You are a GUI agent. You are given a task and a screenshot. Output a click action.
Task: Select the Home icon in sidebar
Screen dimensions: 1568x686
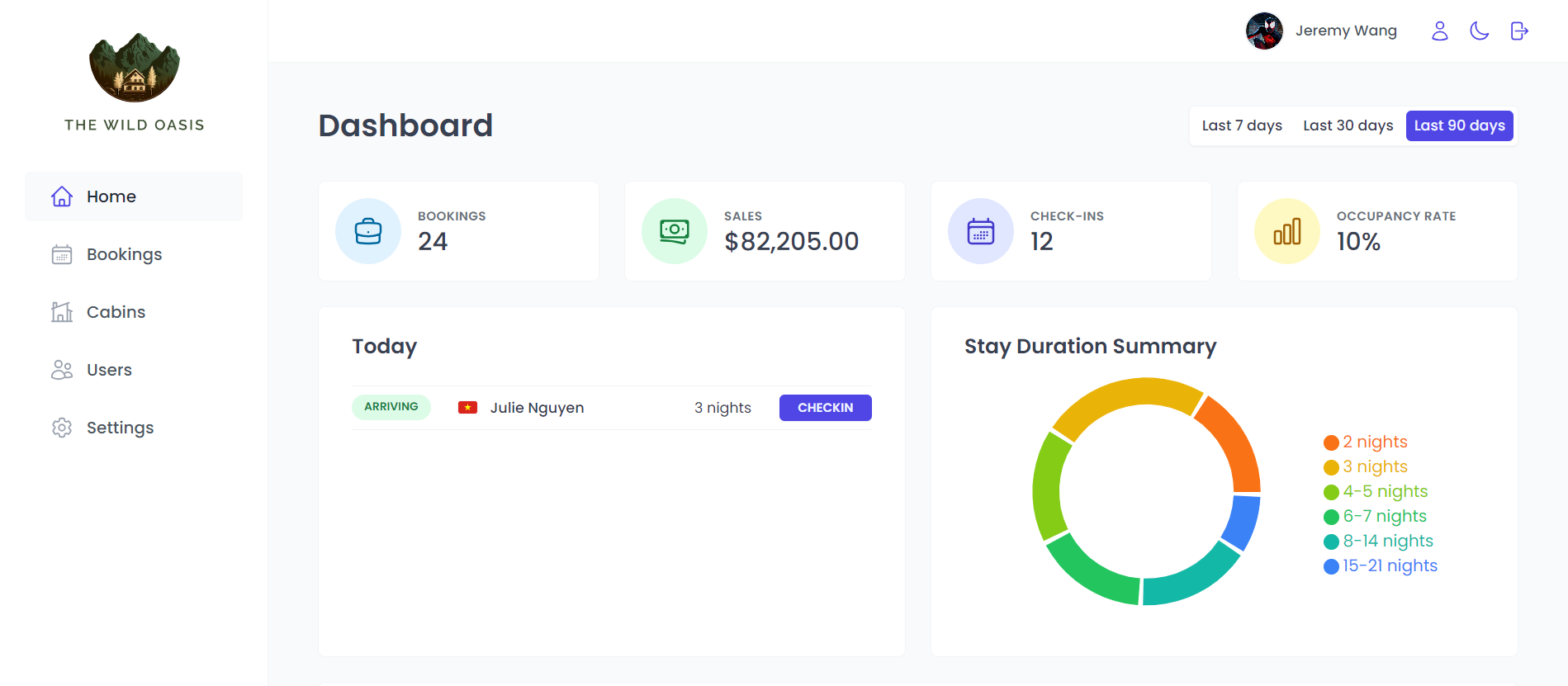[x=62, y=196]
